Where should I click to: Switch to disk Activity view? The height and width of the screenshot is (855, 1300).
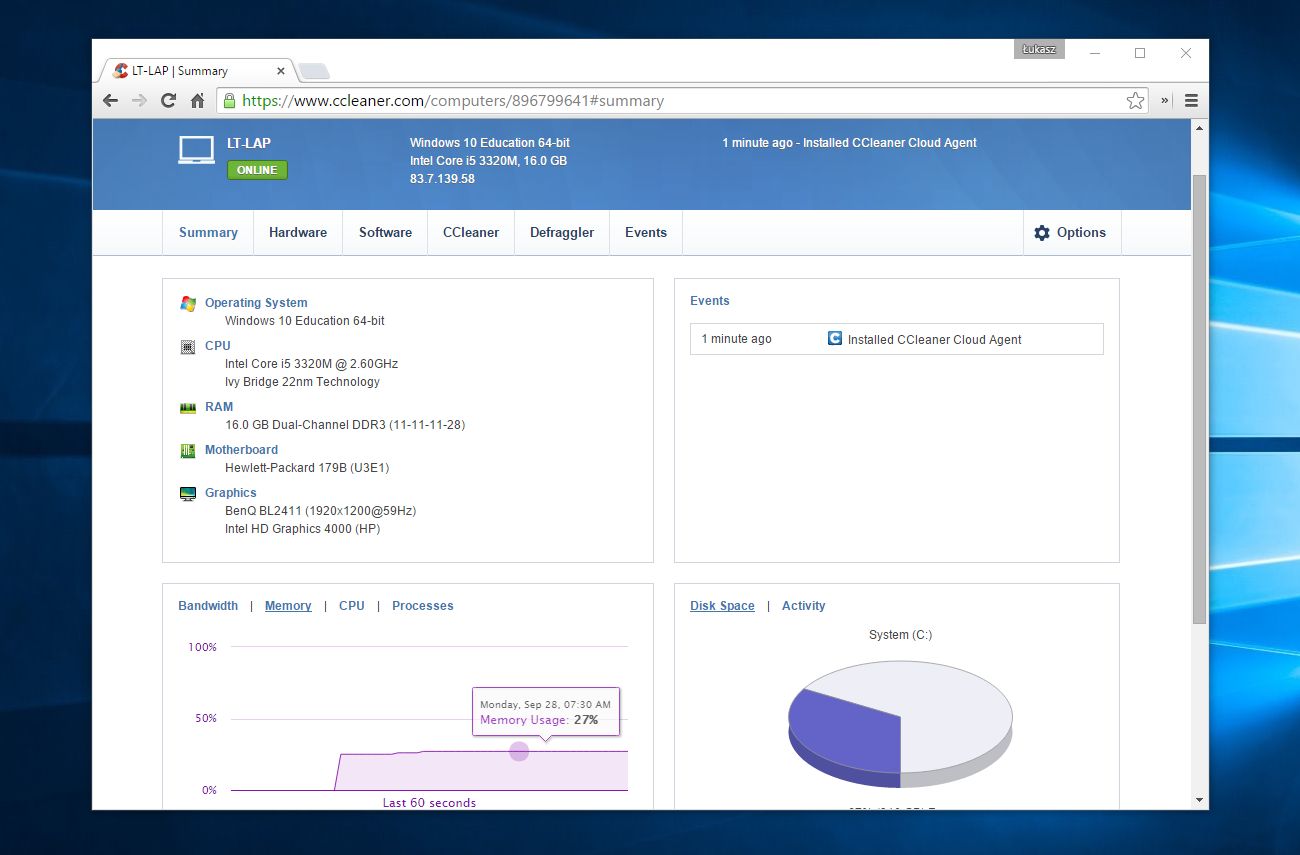[804, 606]
